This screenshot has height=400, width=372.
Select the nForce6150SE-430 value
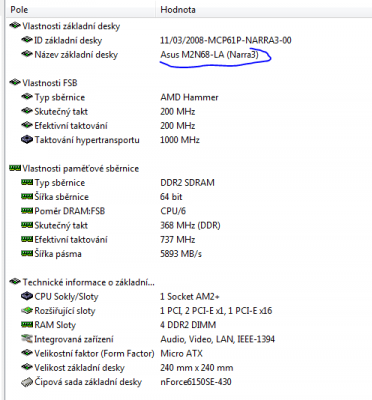[196, 382]
